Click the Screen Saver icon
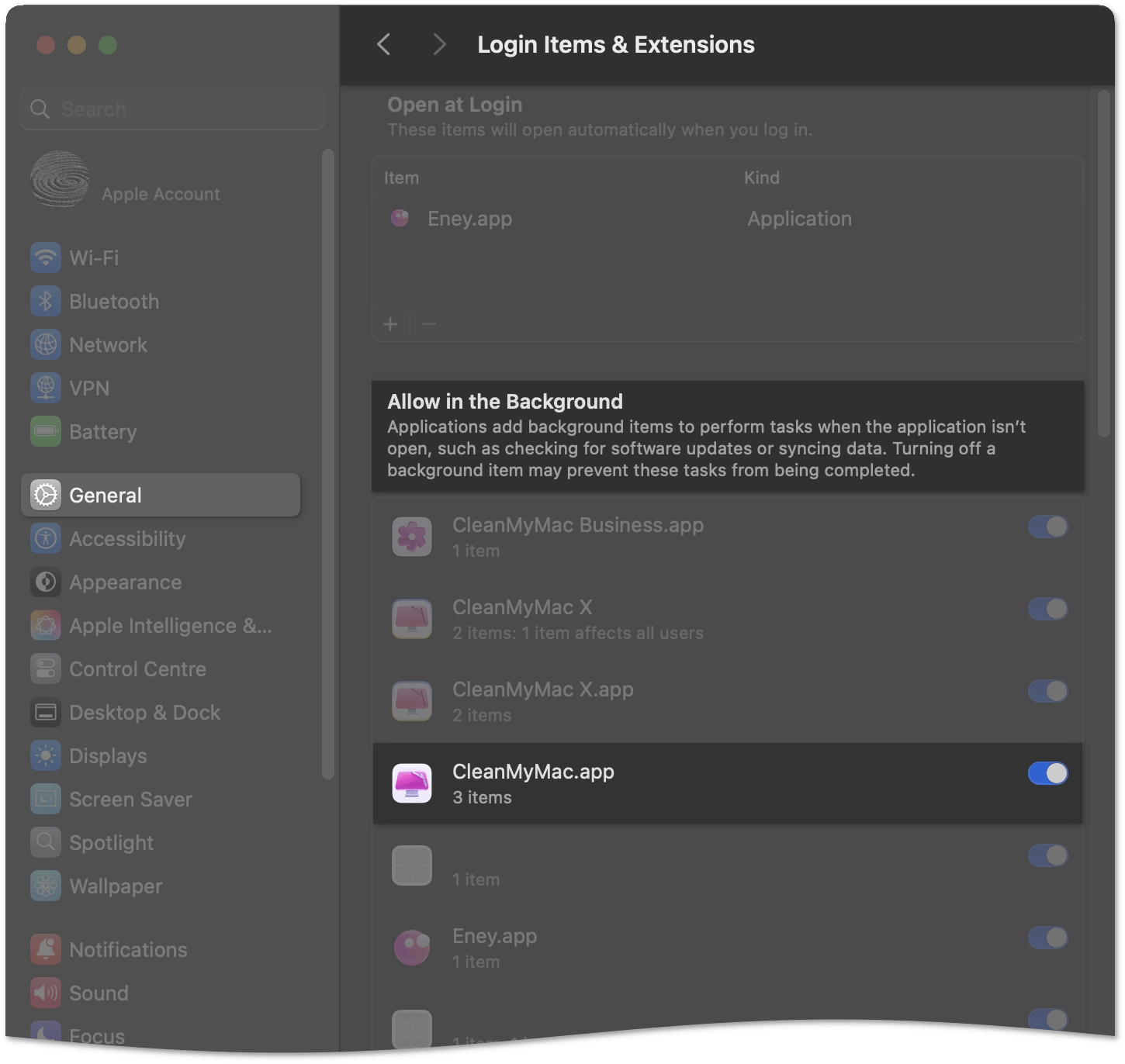The image size is (1125, 1064). 46,799
